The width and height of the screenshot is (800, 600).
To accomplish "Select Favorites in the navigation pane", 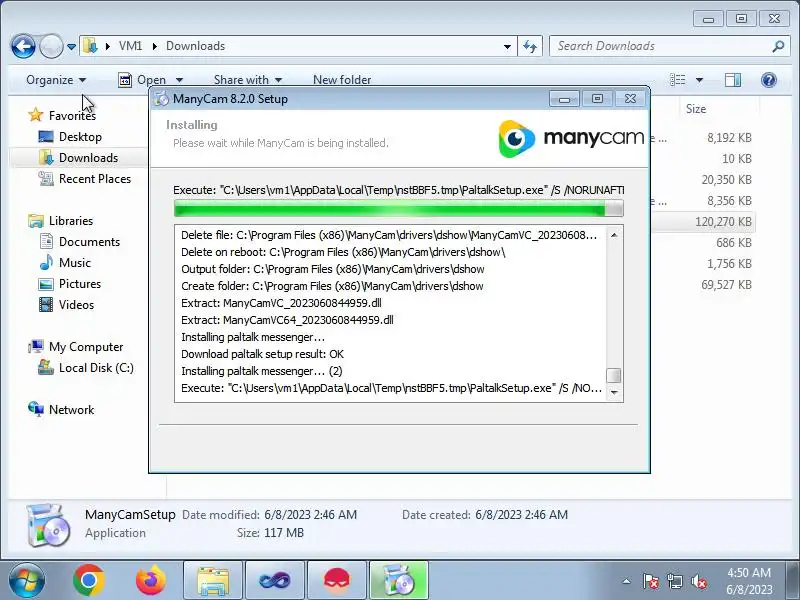I will [72, 116].
